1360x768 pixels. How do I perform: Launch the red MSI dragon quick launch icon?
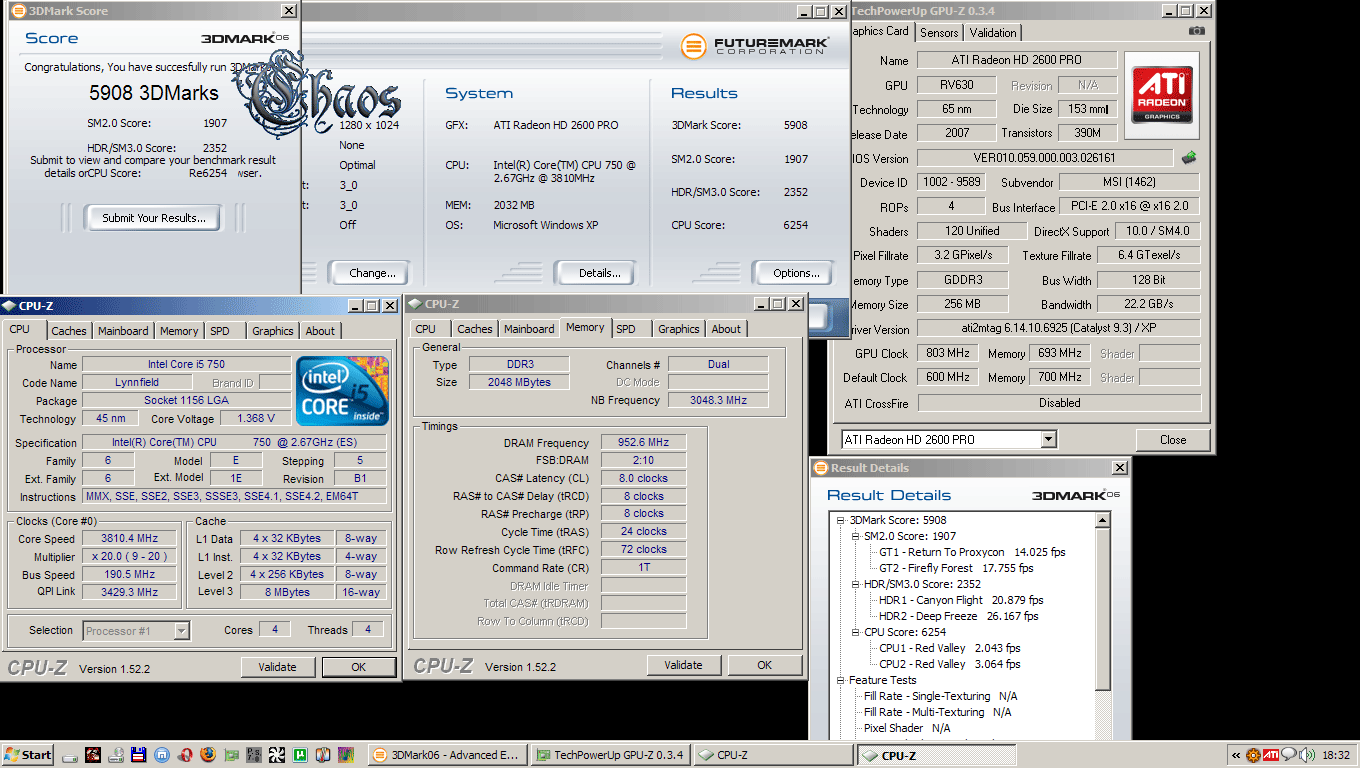point(92,755)
